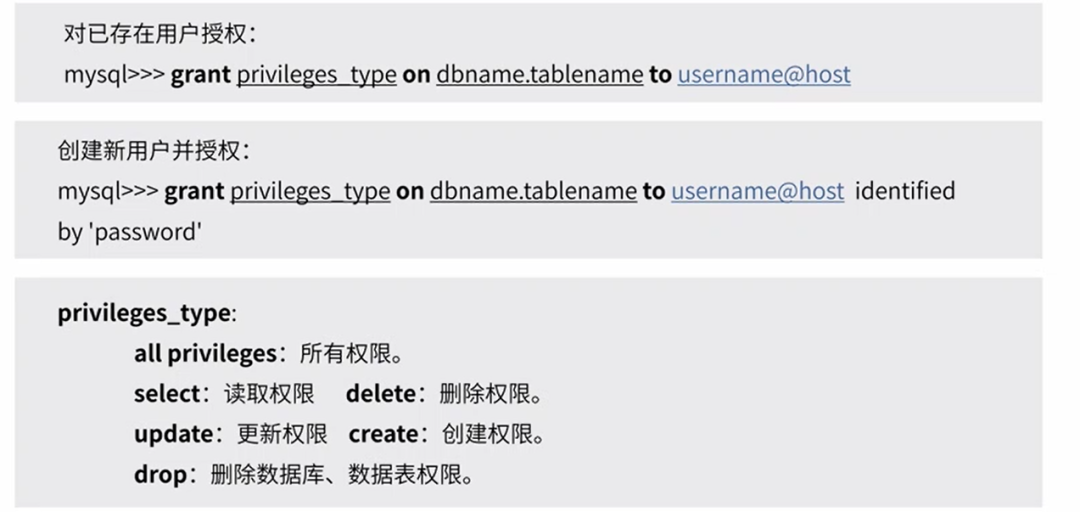Viewport: 1080px width, 512px height.
Task: Select dbname.tablename in the create-user grant command
Action: click(x=533, y=190)
